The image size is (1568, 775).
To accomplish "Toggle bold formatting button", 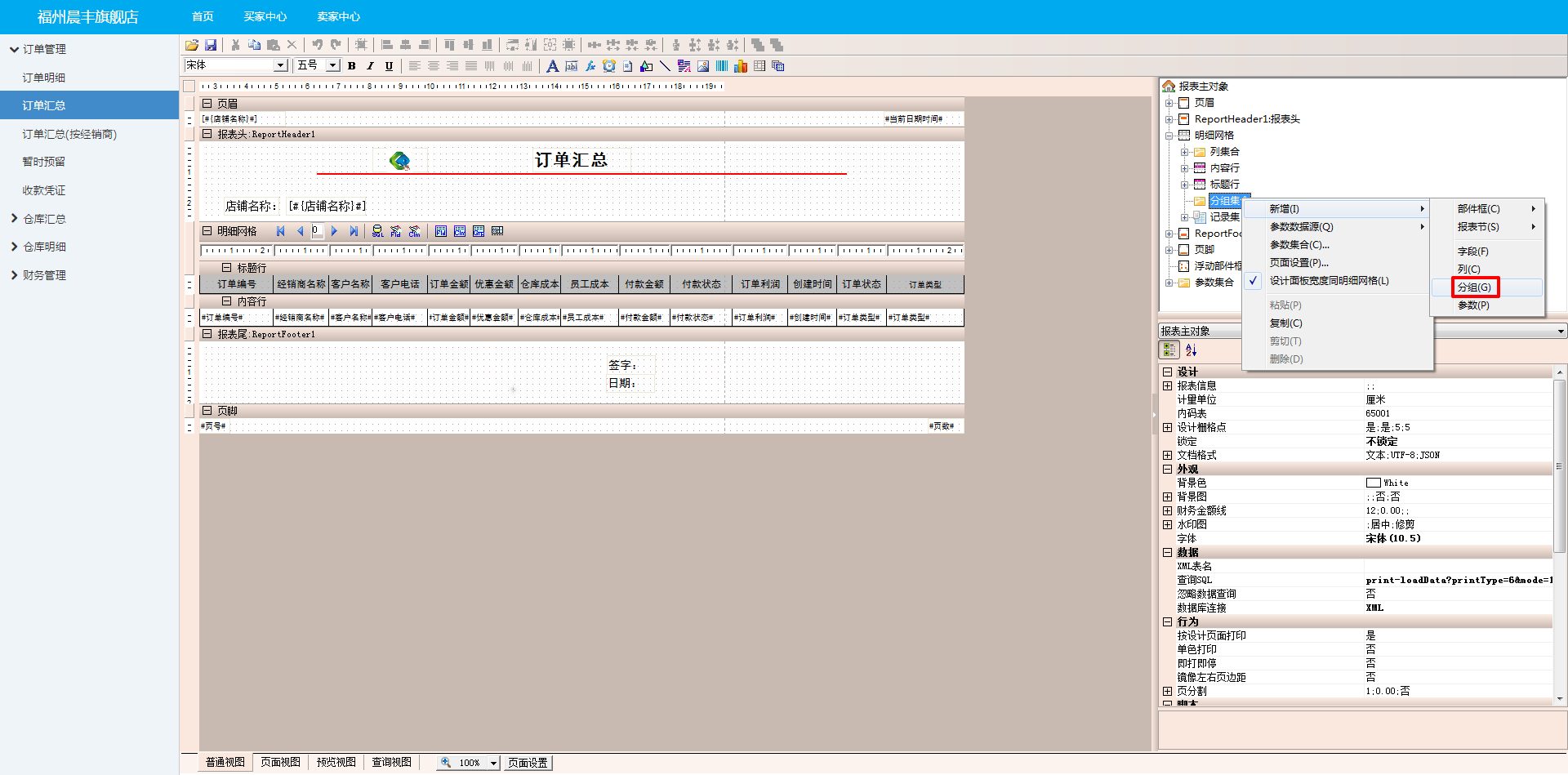I will point(352,66).
